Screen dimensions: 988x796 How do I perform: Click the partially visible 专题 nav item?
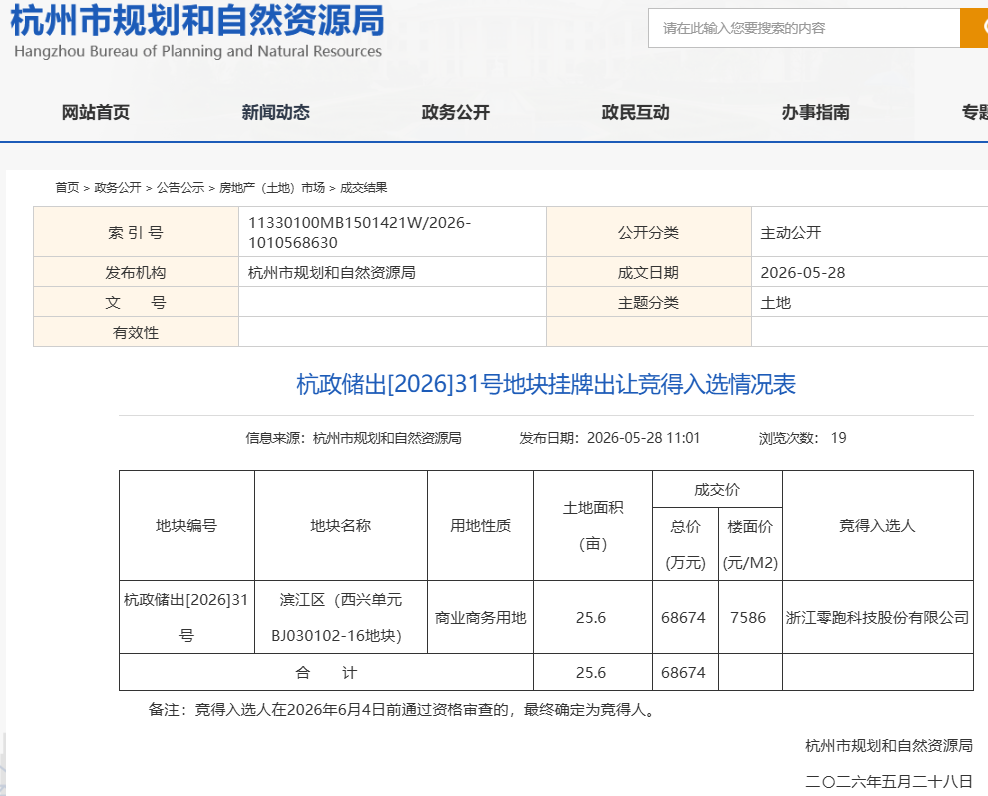point(974,112)
